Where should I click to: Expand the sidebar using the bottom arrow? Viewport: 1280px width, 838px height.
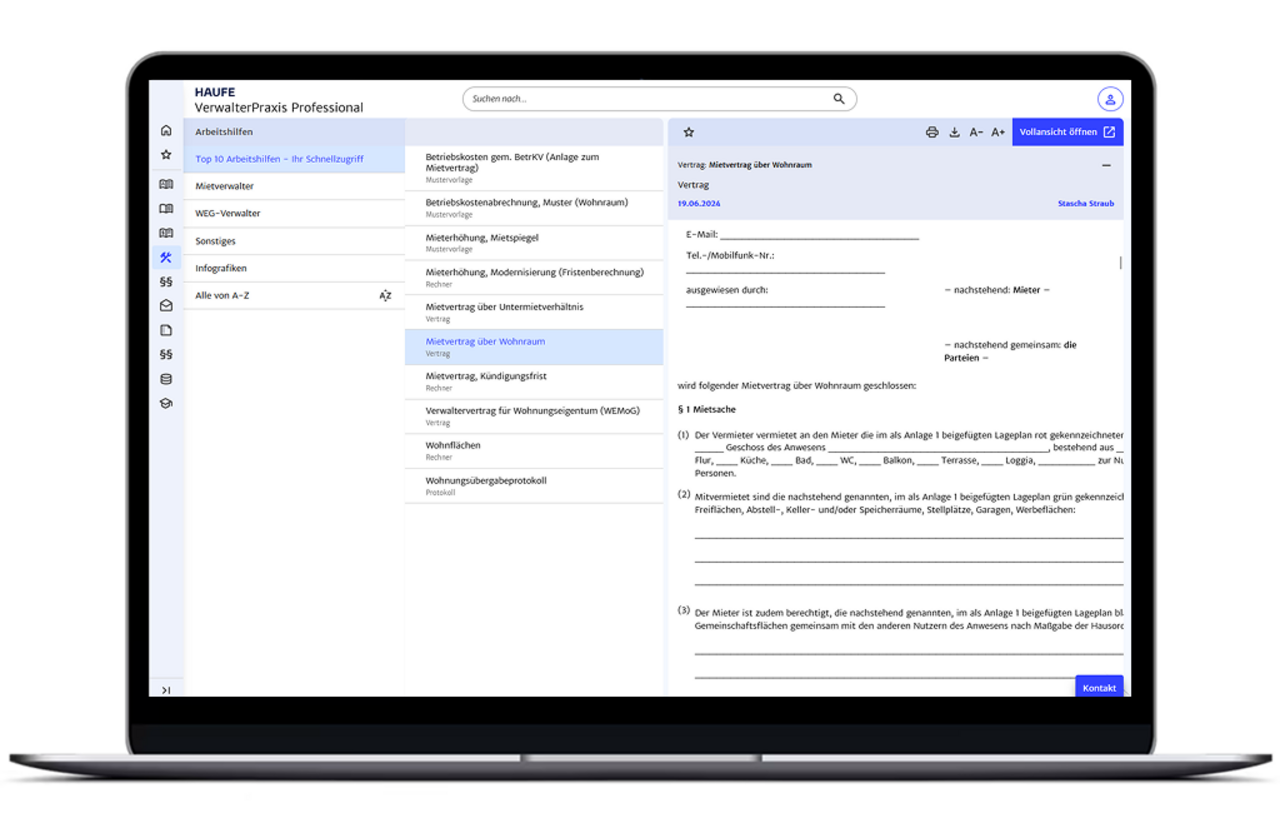(x=166, y=690)
